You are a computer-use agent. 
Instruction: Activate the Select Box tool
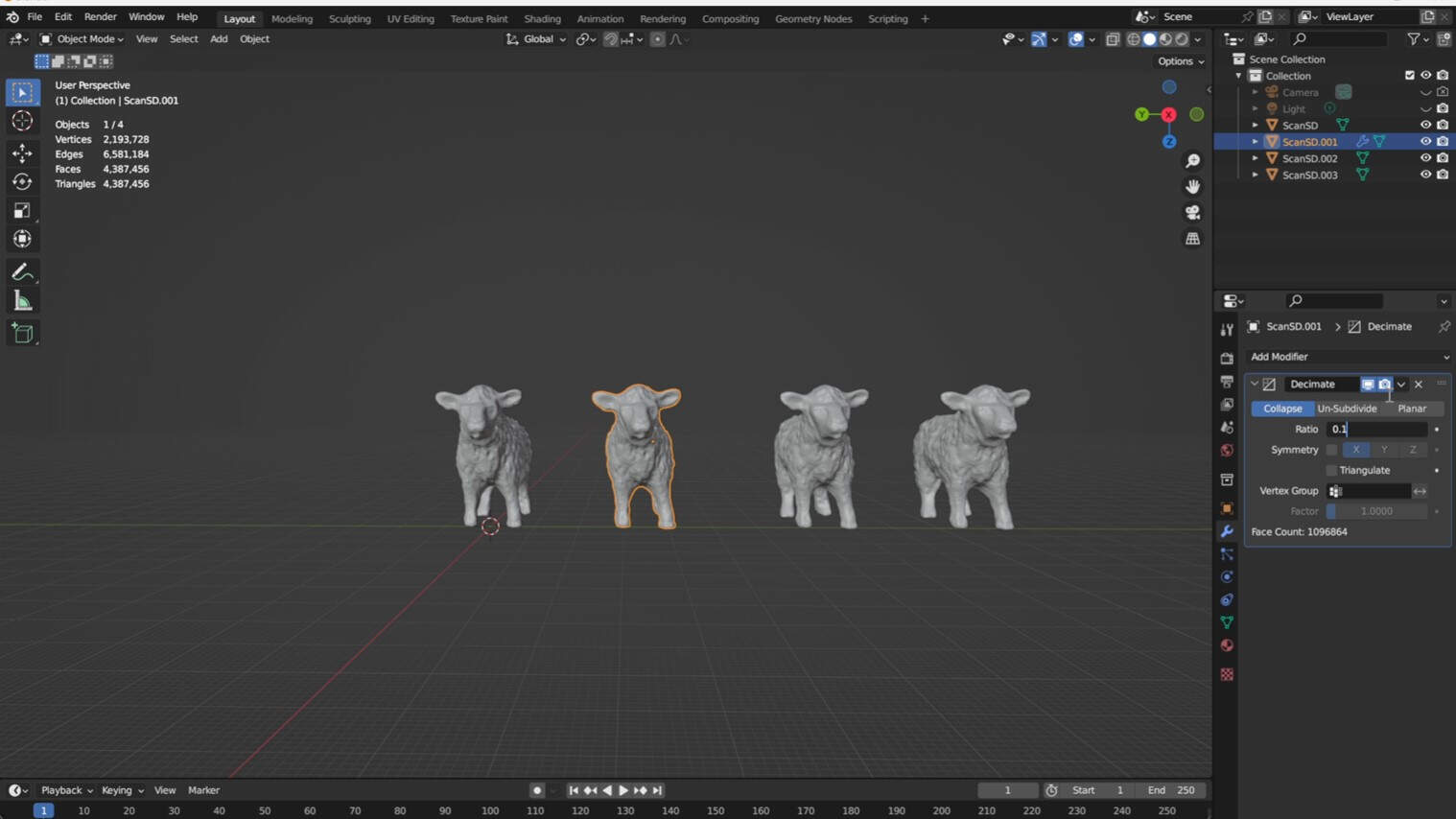tap(22, 93)
